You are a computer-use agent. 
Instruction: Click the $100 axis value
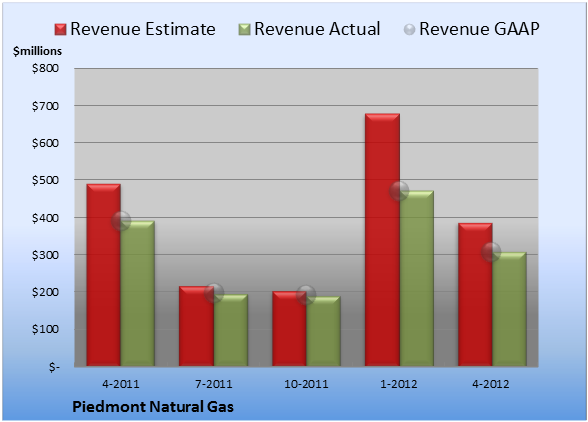pos(45,329)
